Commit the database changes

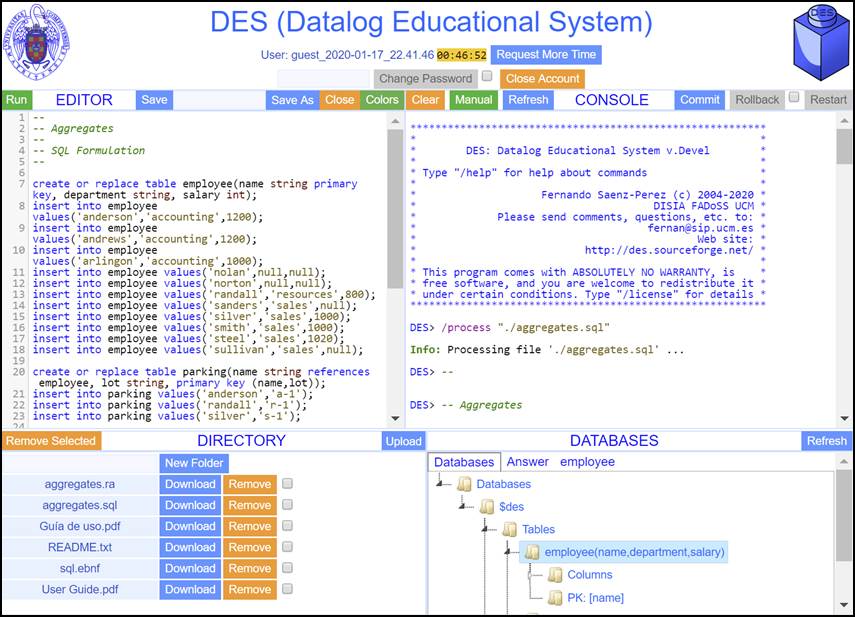click(700, 100)
